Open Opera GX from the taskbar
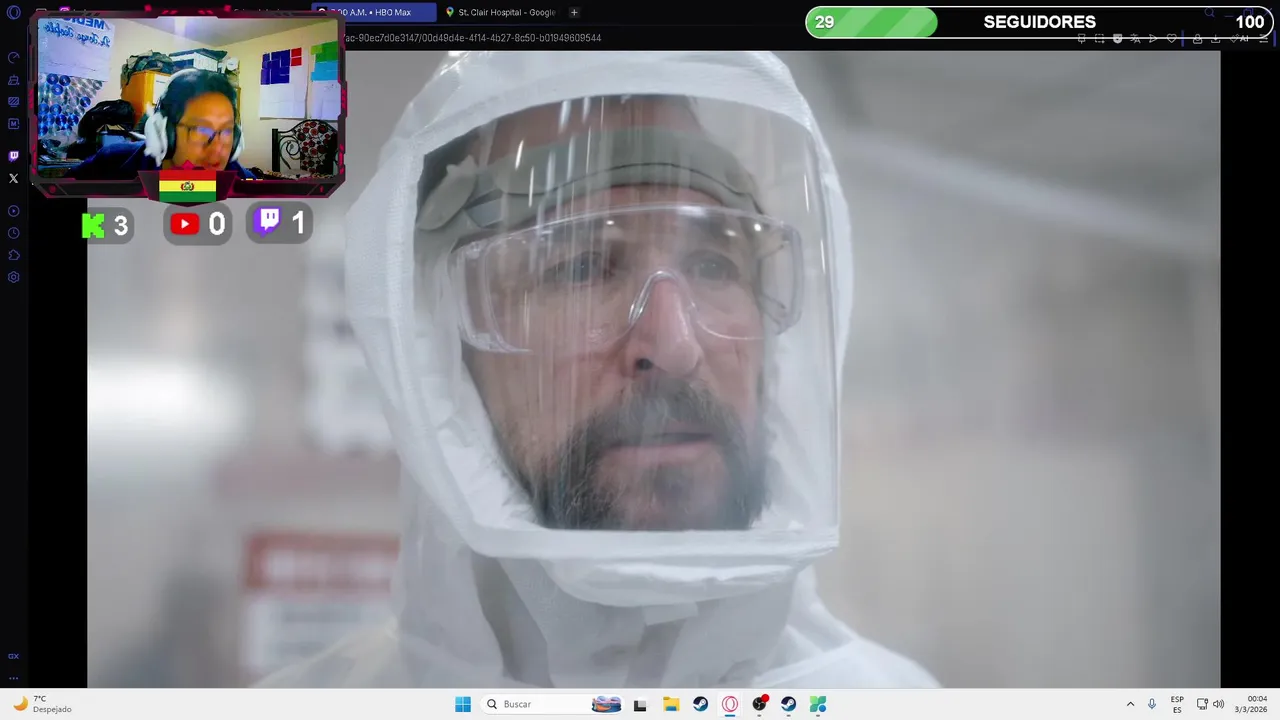The width and height of the screenshot is (1280, 720). [730, 704]
